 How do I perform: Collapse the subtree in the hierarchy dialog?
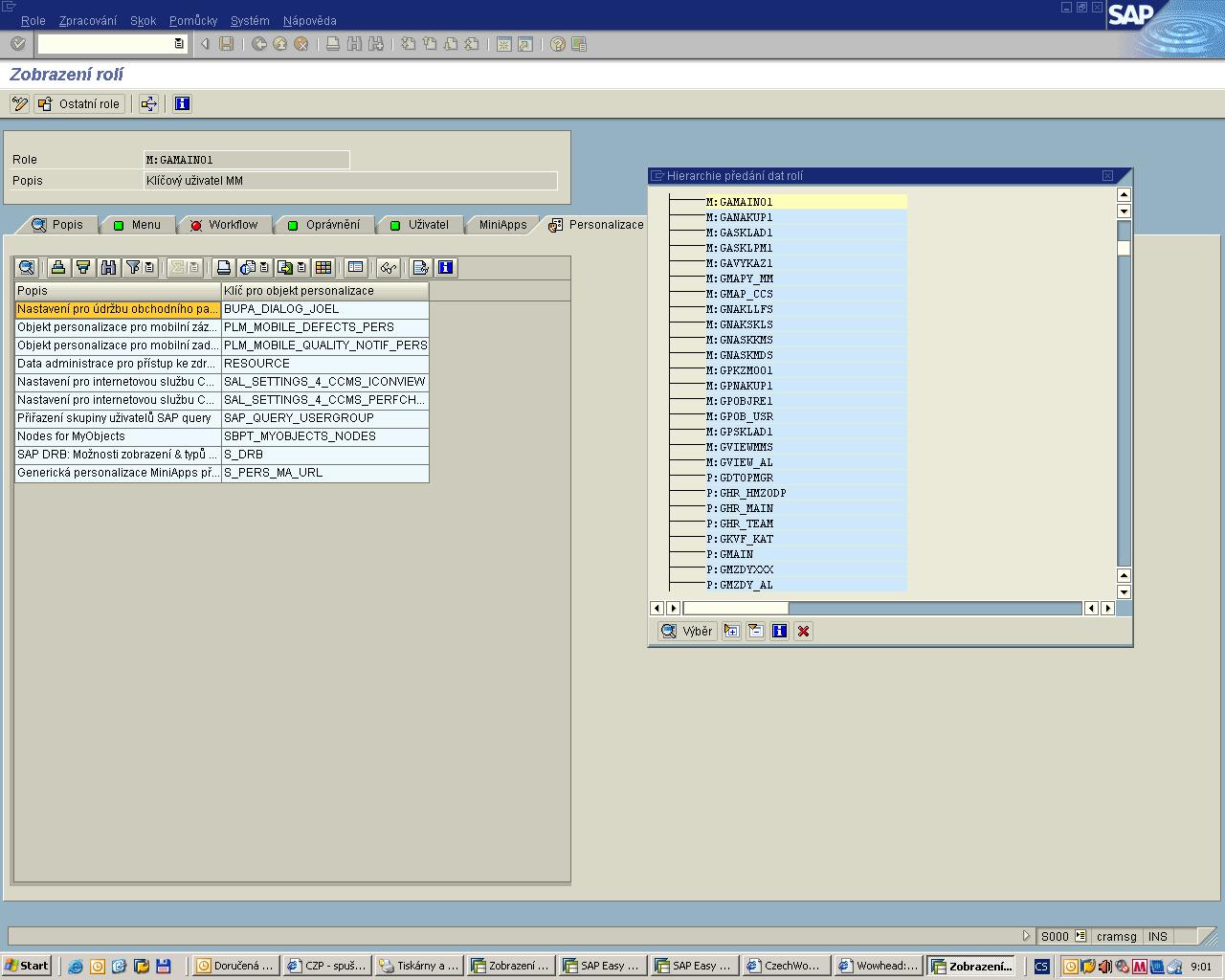[755, 631]
